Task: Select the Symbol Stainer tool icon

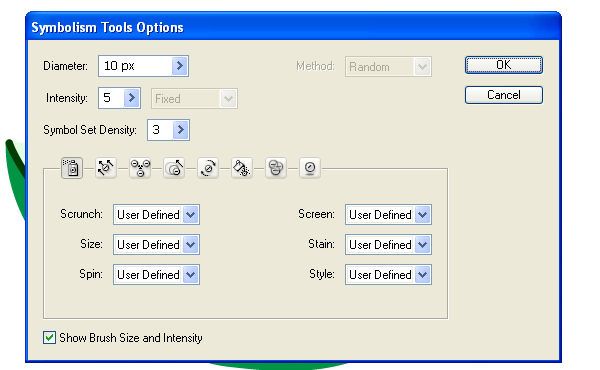Action: point(242,168)
